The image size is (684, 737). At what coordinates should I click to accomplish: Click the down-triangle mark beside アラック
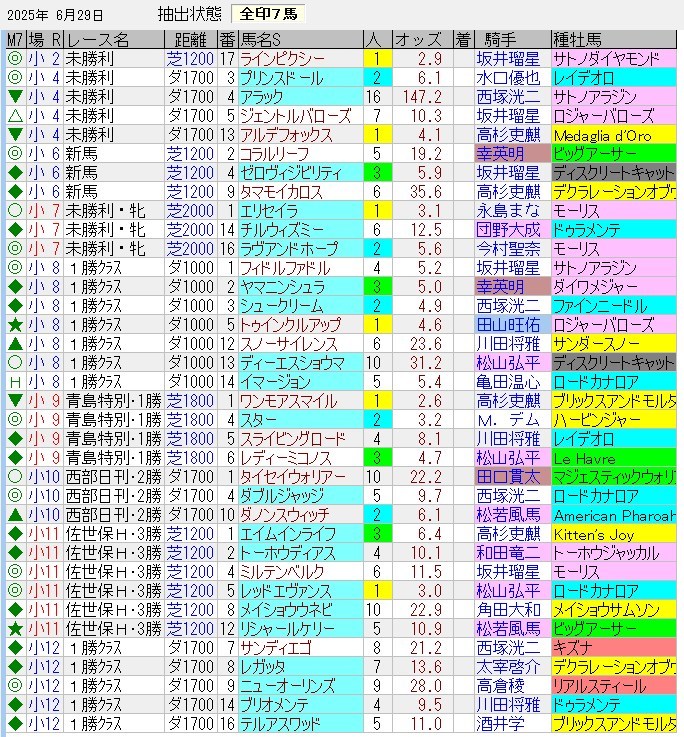pos(16,97)
